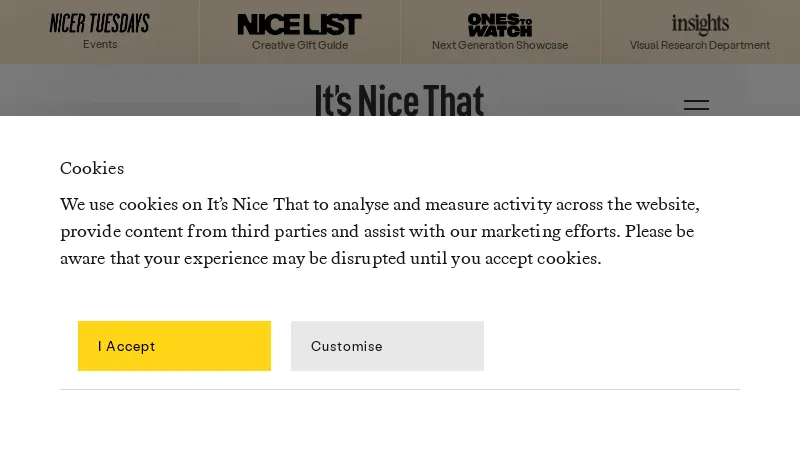Click the Nicer Tuesdays logo
Viewport: 800px width, 450px height.
click(100, 23)
